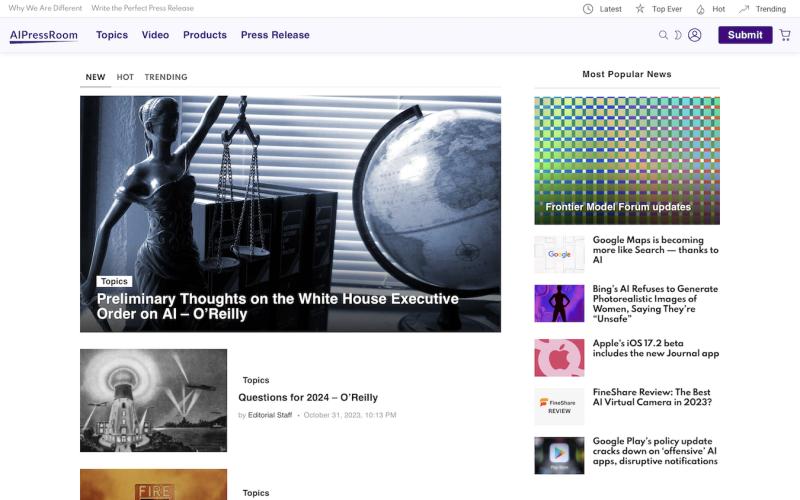Open Editorial Staff author link

270,415
